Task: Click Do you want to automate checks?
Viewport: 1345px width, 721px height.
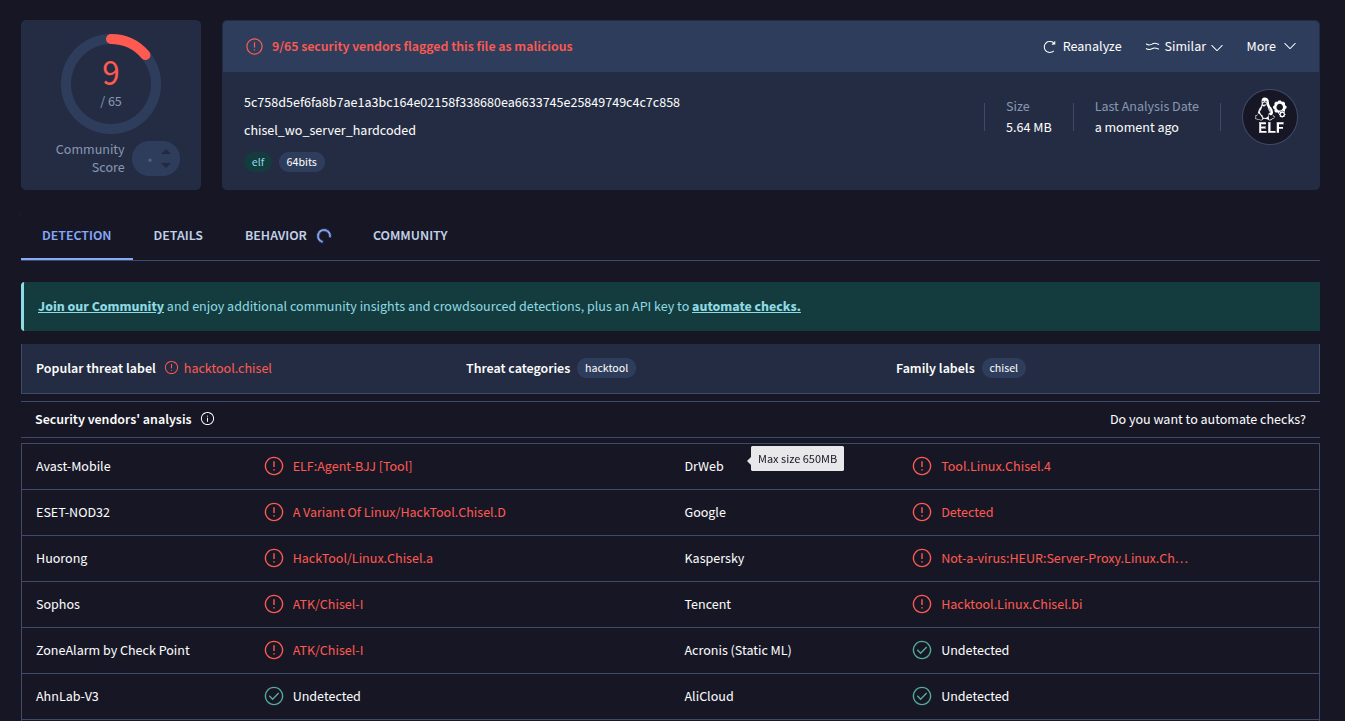Action: (1208, 420)
